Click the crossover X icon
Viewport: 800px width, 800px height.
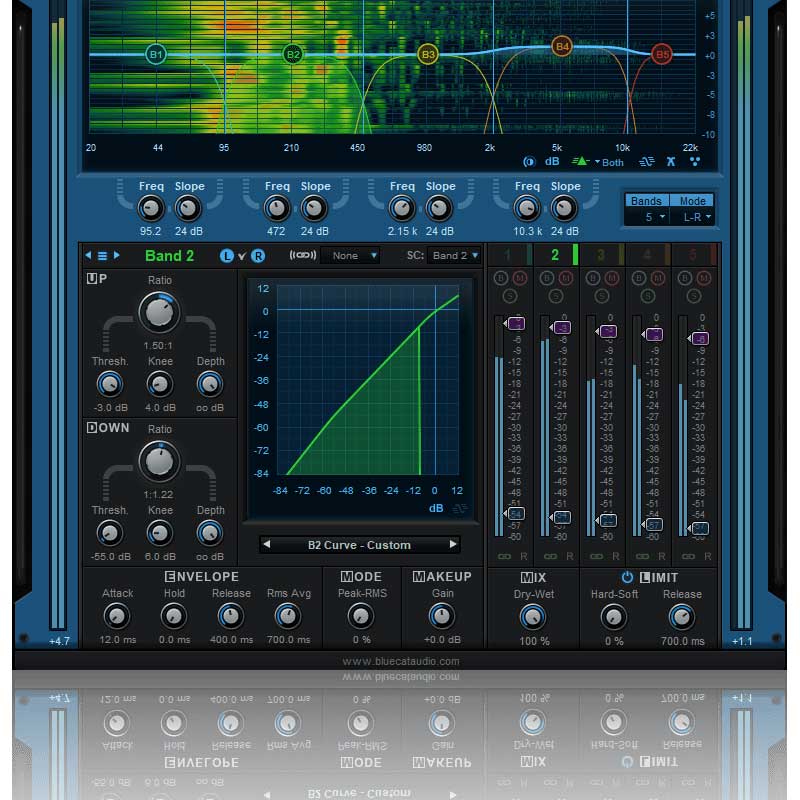pos(670,162)
